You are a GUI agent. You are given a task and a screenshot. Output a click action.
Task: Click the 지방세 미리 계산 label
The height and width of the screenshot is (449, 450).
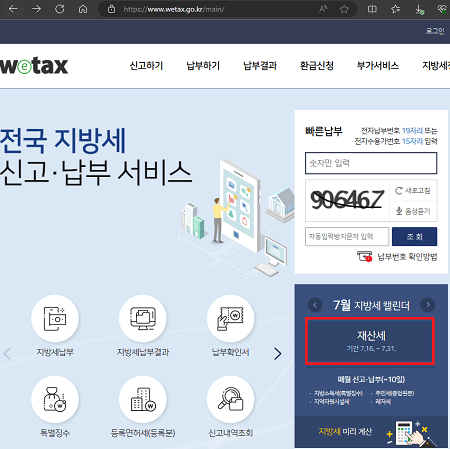pos(345,432)
